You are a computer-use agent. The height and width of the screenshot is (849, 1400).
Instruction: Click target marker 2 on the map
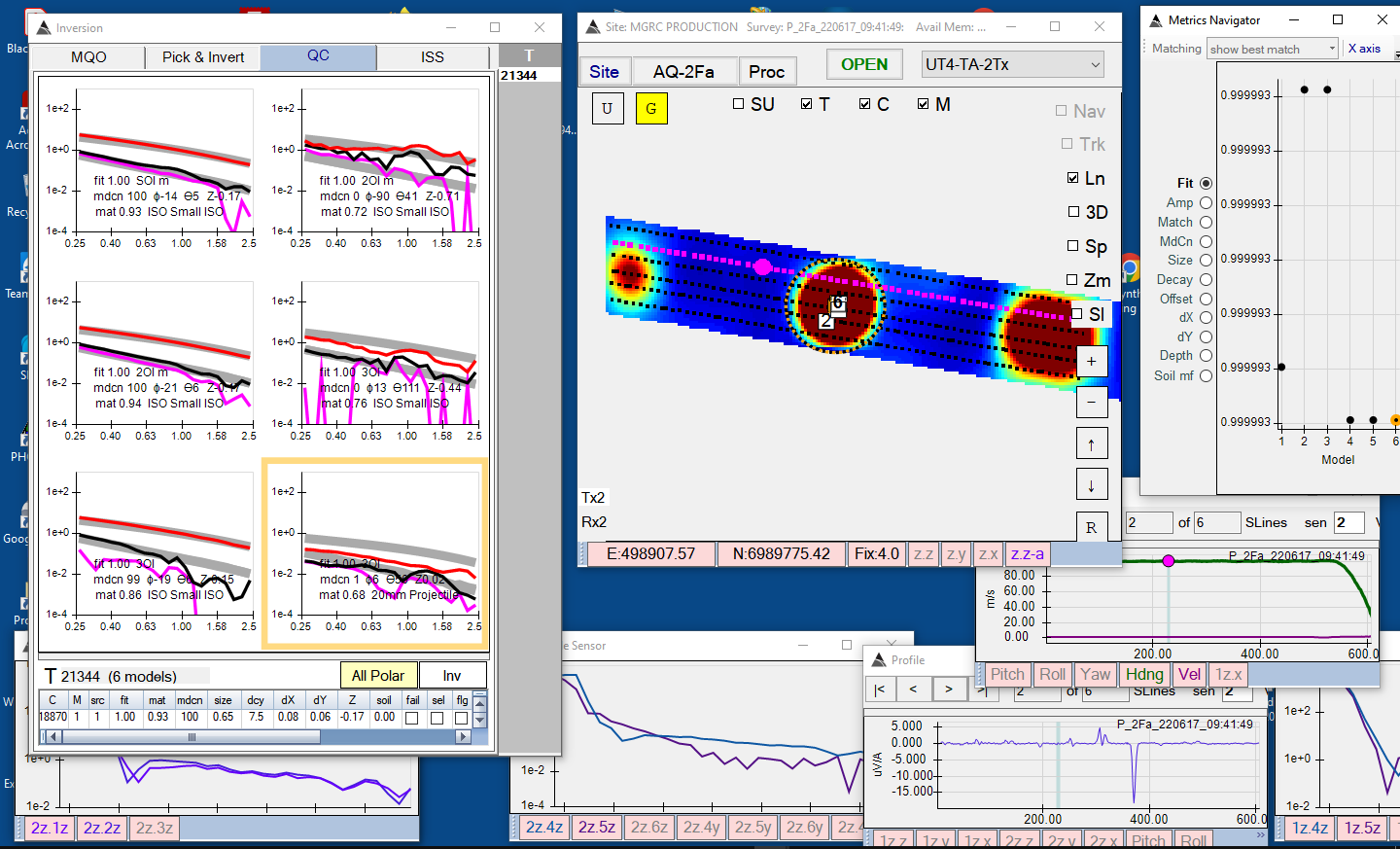[x=825, y=321]
